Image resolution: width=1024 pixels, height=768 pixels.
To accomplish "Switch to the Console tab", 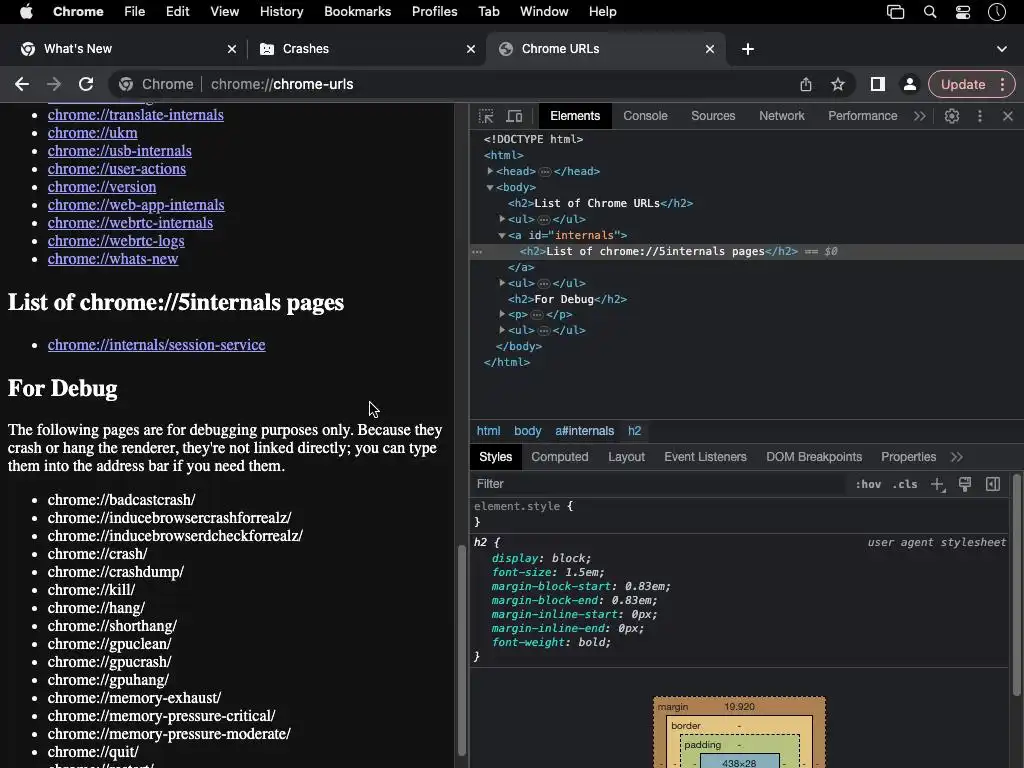I will [645, 116].
